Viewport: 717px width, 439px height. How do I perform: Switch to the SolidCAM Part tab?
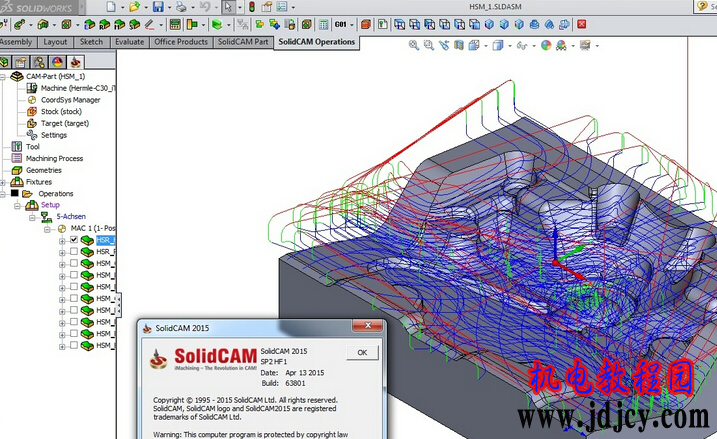(x=243, y=42)
